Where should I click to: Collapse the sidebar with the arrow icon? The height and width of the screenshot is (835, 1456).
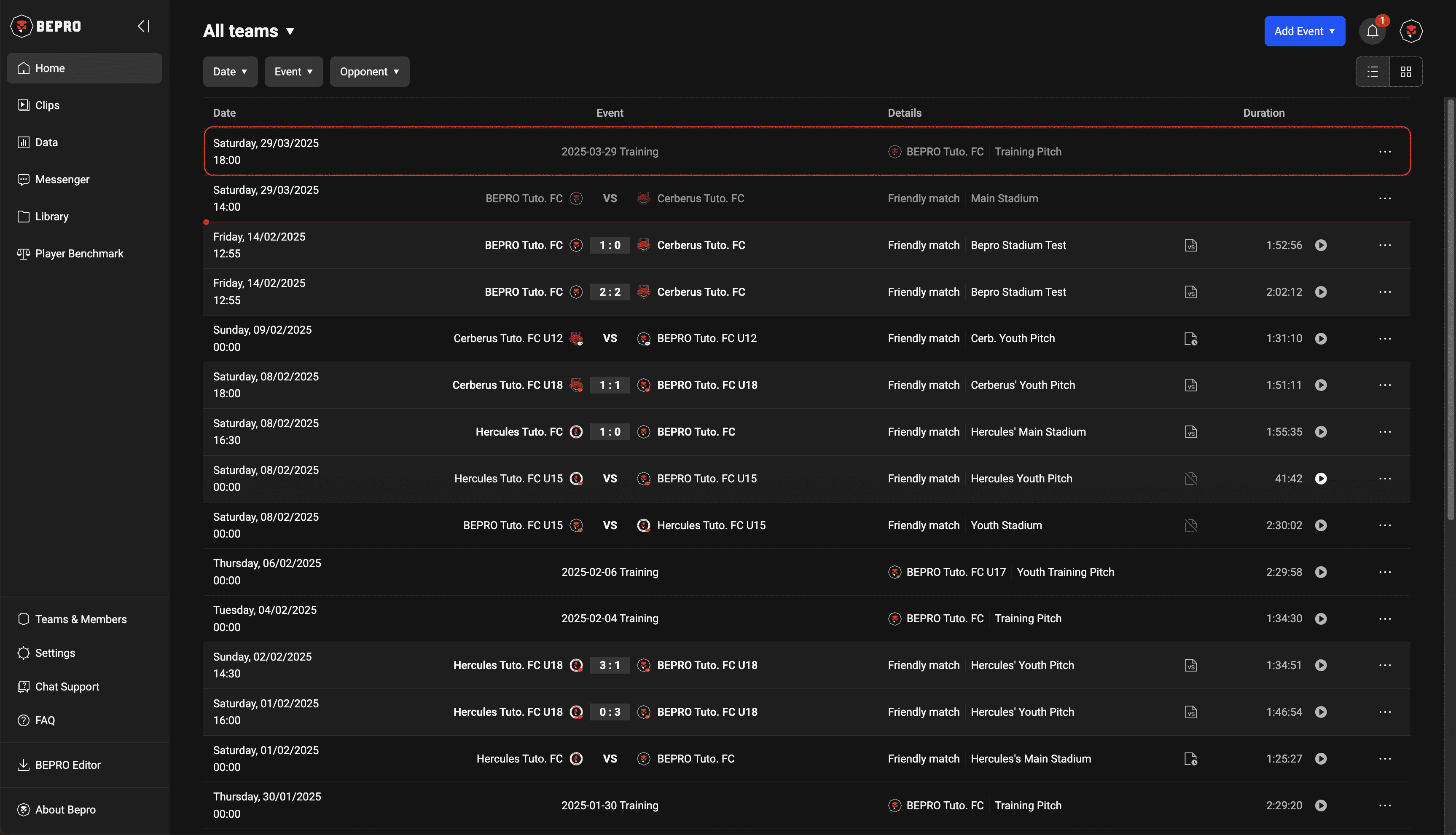tap(143, 27)
